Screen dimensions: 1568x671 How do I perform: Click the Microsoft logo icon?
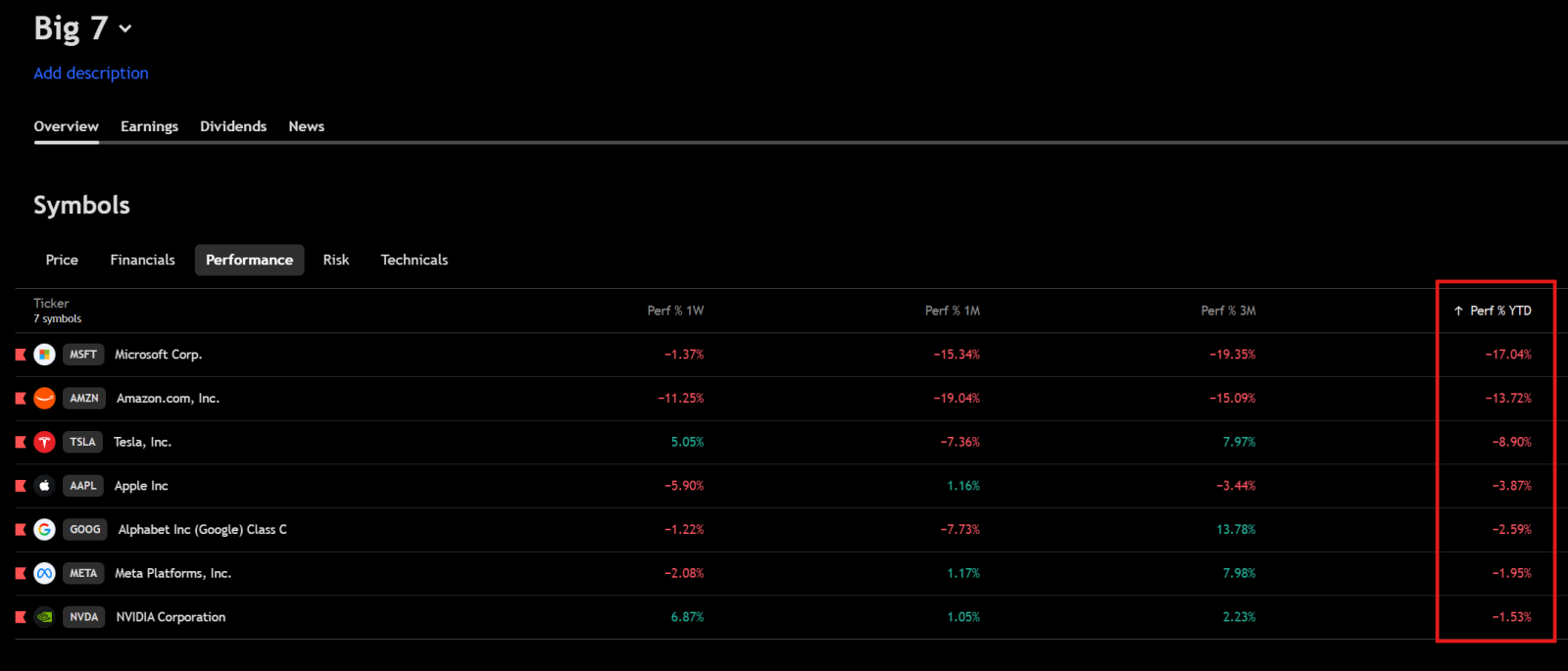click(x=44, y=355)
